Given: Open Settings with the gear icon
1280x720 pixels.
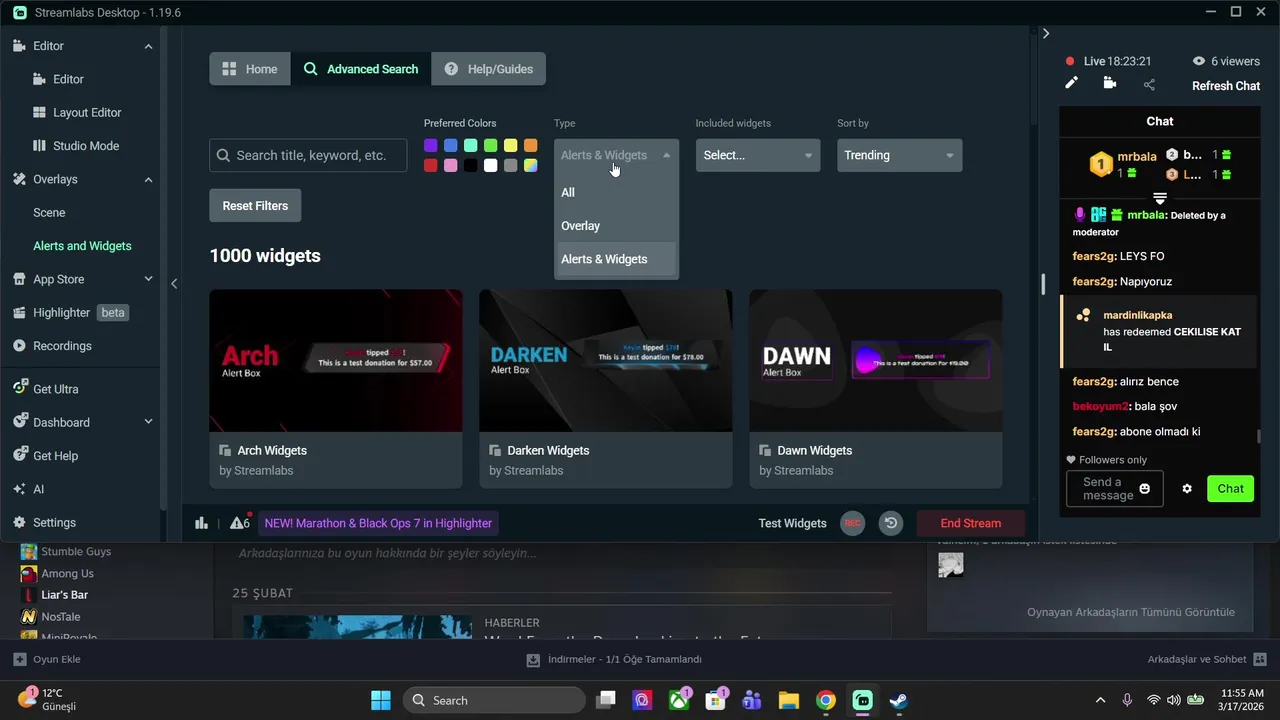Looking at the screenshot, I should (44, 522).
